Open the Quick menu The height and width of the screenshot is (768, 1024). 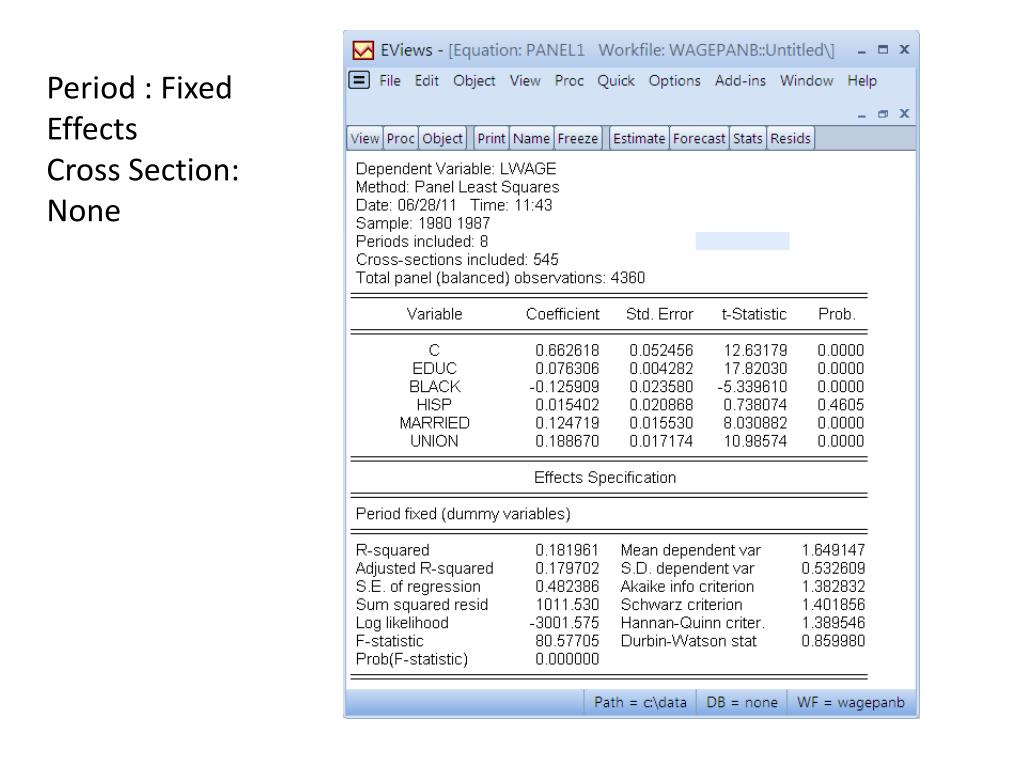pyautogui.click(x=616, y=81)
